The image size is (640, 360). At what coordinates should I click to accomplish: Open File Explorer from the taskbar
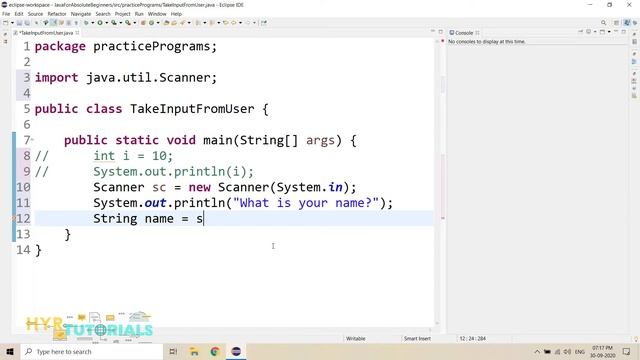(194, 351)
